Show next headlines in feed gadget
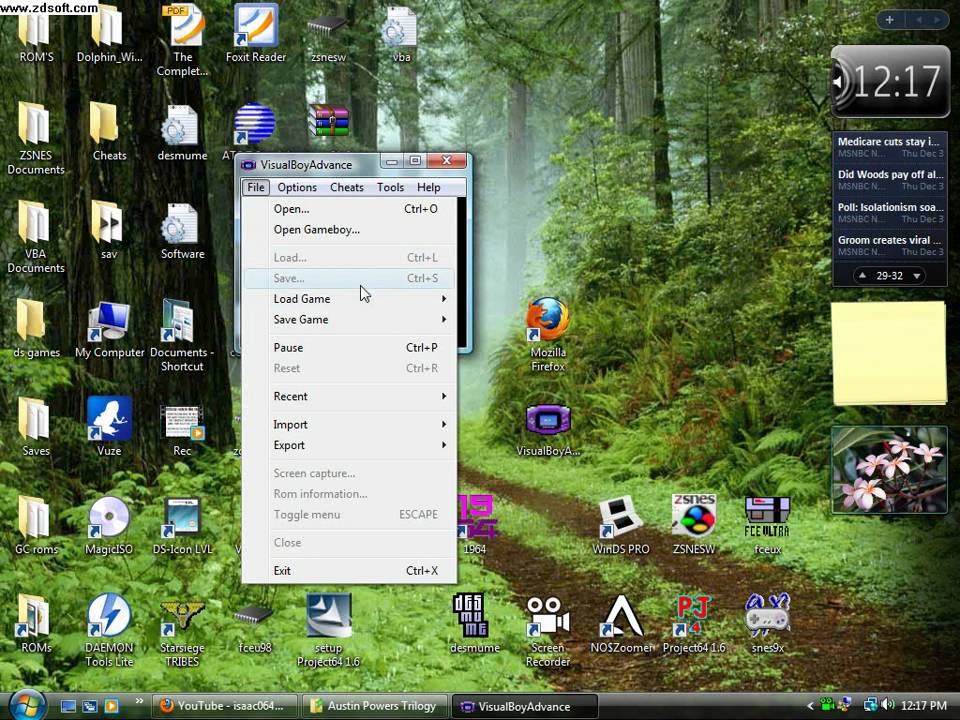 tap(917, 276)
